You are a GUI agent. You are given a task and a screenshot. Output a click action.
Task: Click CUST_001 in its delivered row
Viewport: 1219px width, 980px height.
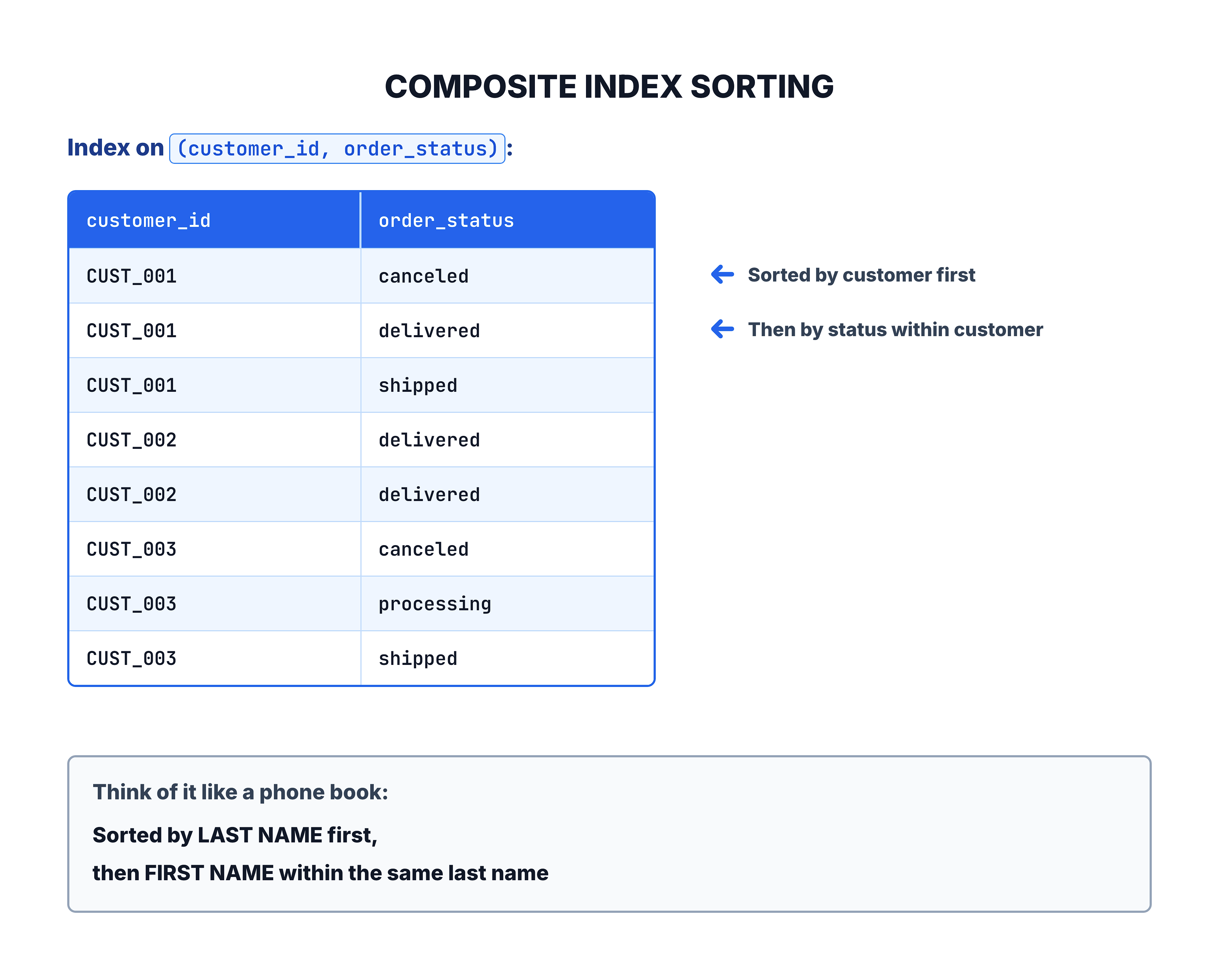pyautogui.click(x=131, y=331)
